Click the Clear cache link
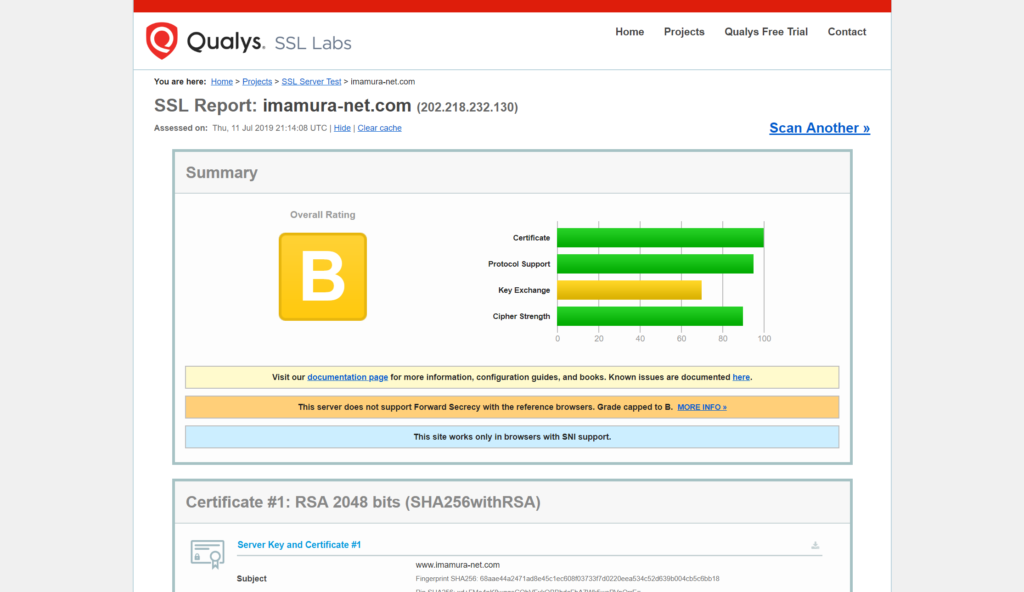The height and width of the screenshot is (592, 1024). [379, 128]
